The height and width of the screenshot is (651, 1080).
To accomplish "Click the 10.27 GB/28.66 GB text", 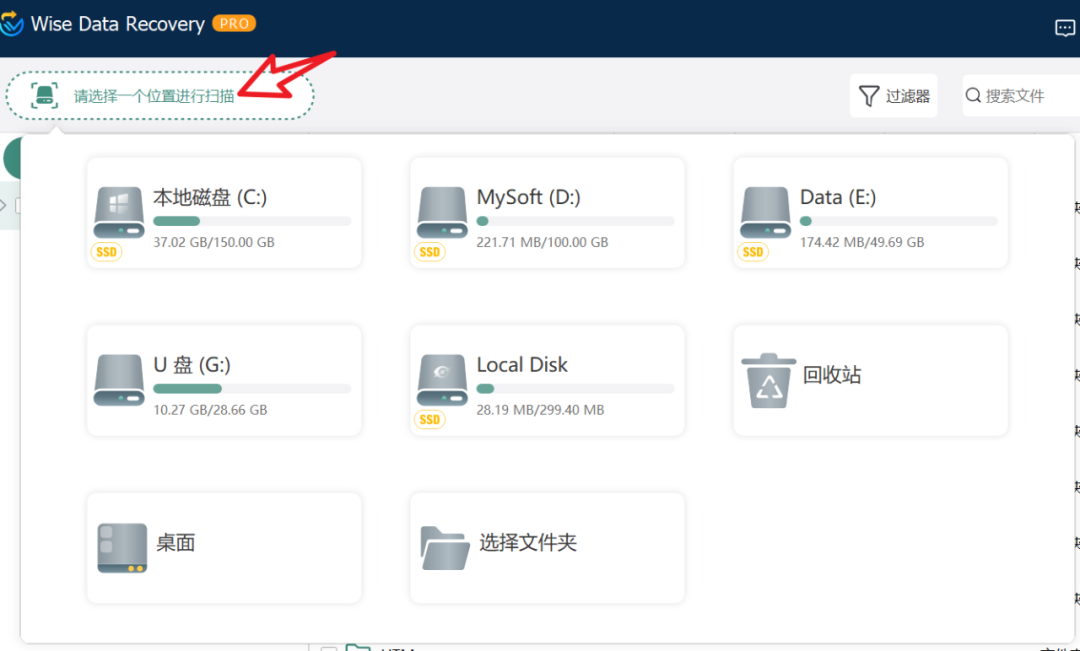I will pos(210,410).
